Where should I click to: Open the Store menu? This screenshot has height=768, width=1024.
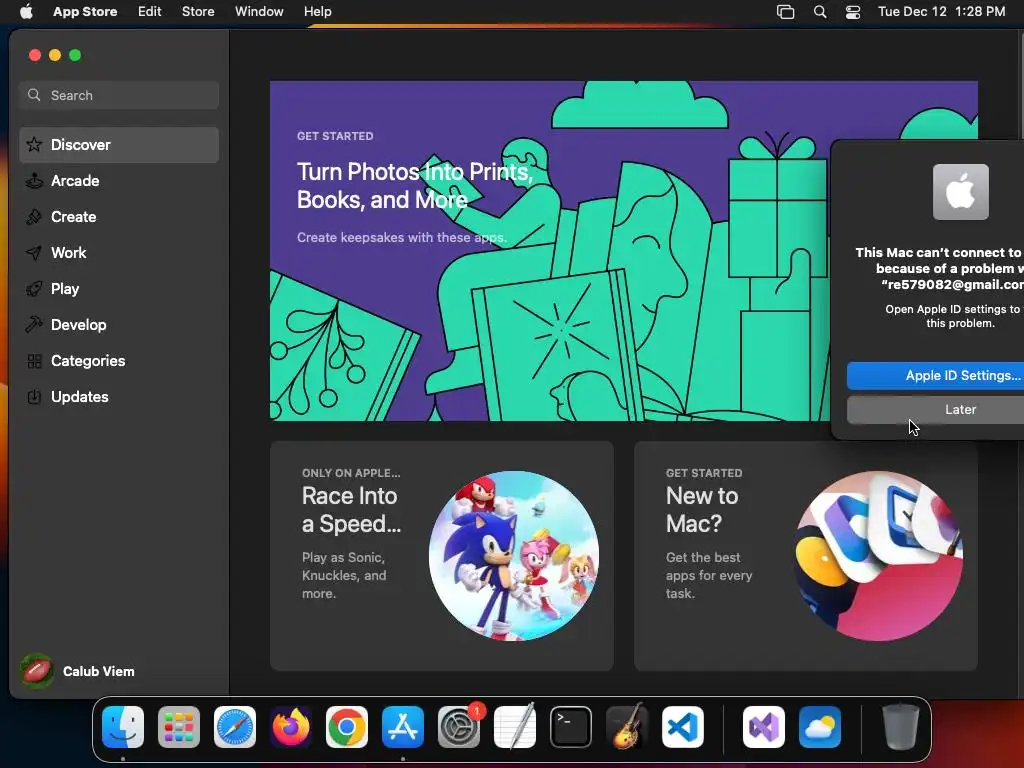(198, 12)
